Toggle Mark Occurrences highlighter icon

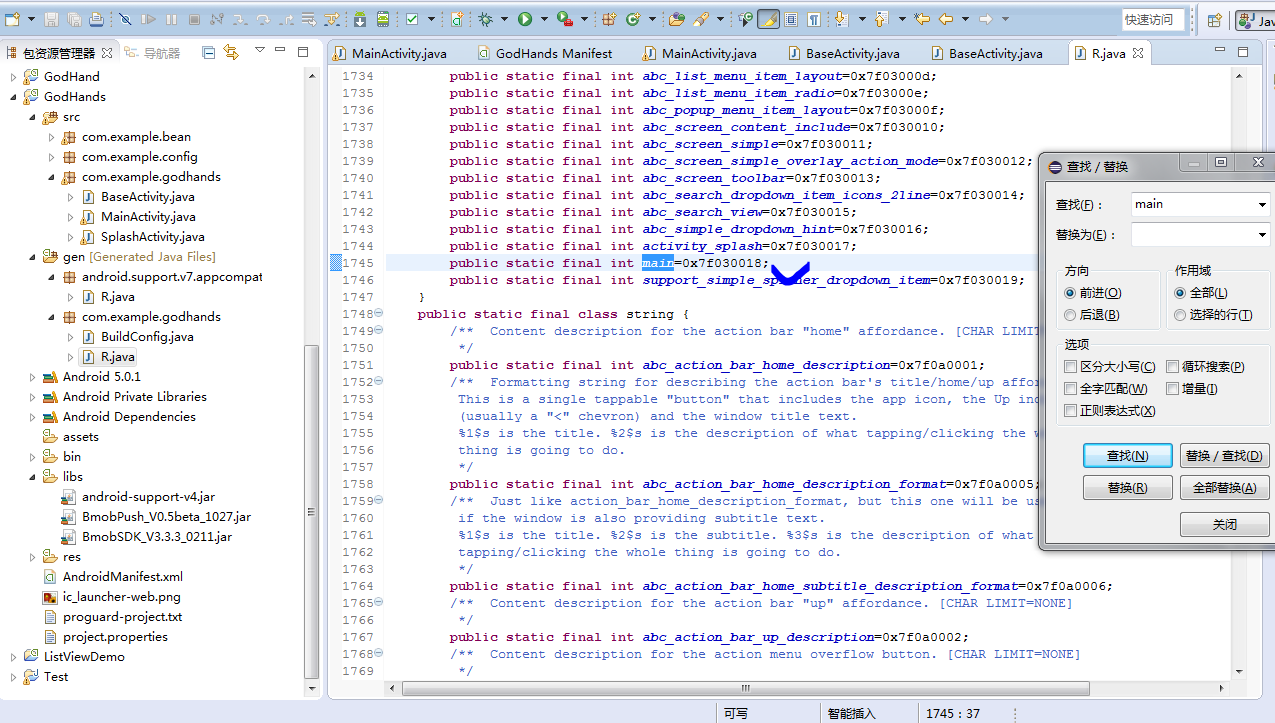point(768,19)
